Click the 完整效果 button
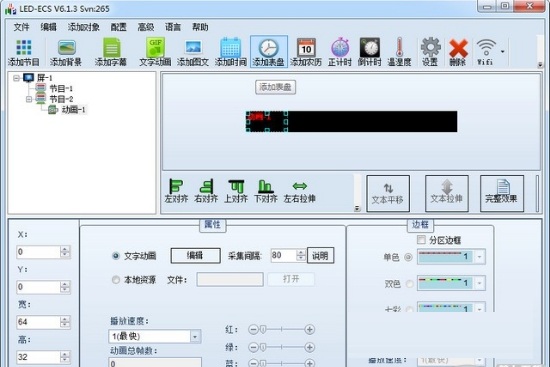Image resolution: width=550 pixels, height=367 pixels. click(502, 193)
